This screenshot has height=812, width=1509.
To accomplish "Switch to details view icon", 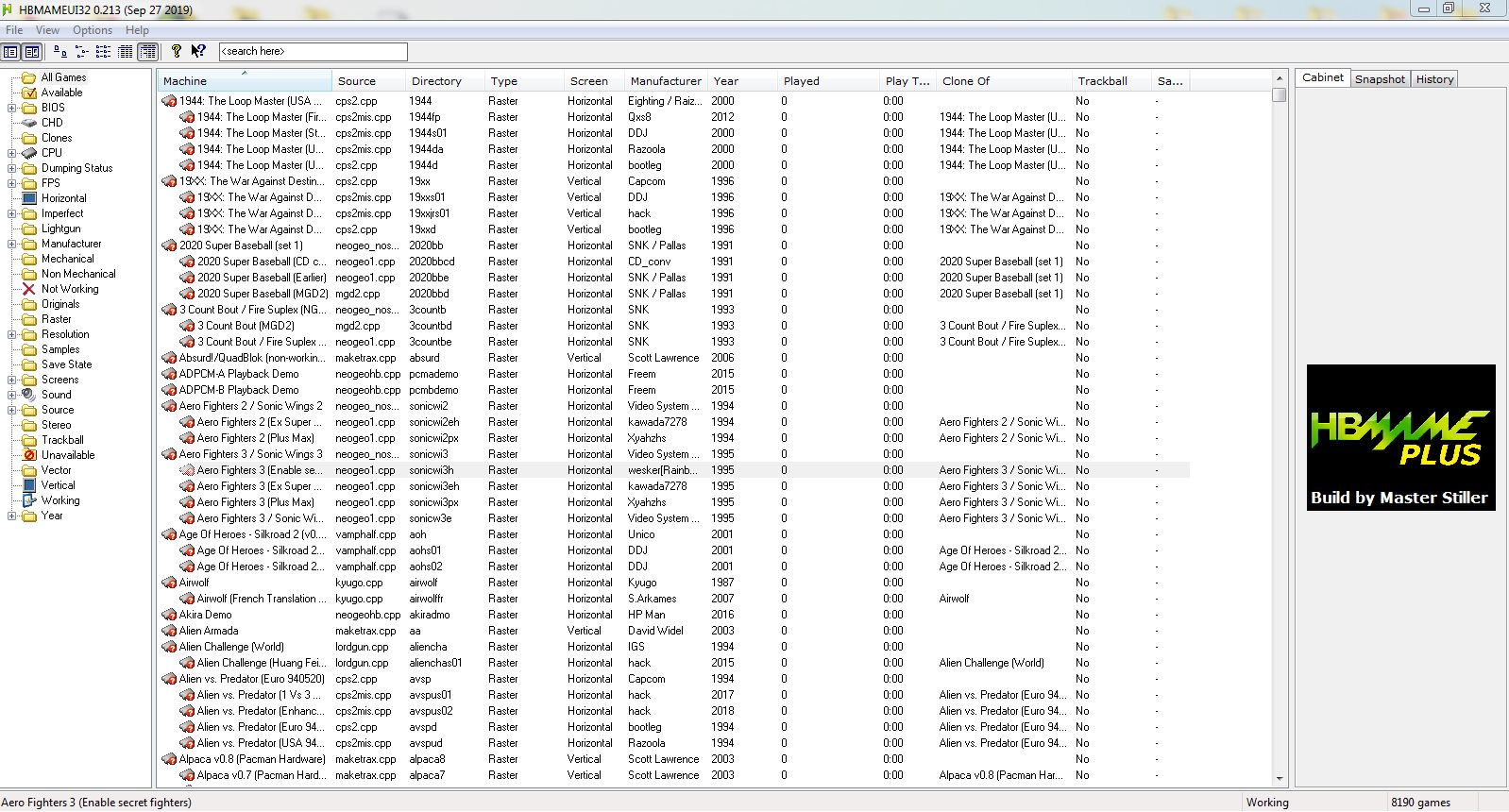I will (x=126, y=52).
